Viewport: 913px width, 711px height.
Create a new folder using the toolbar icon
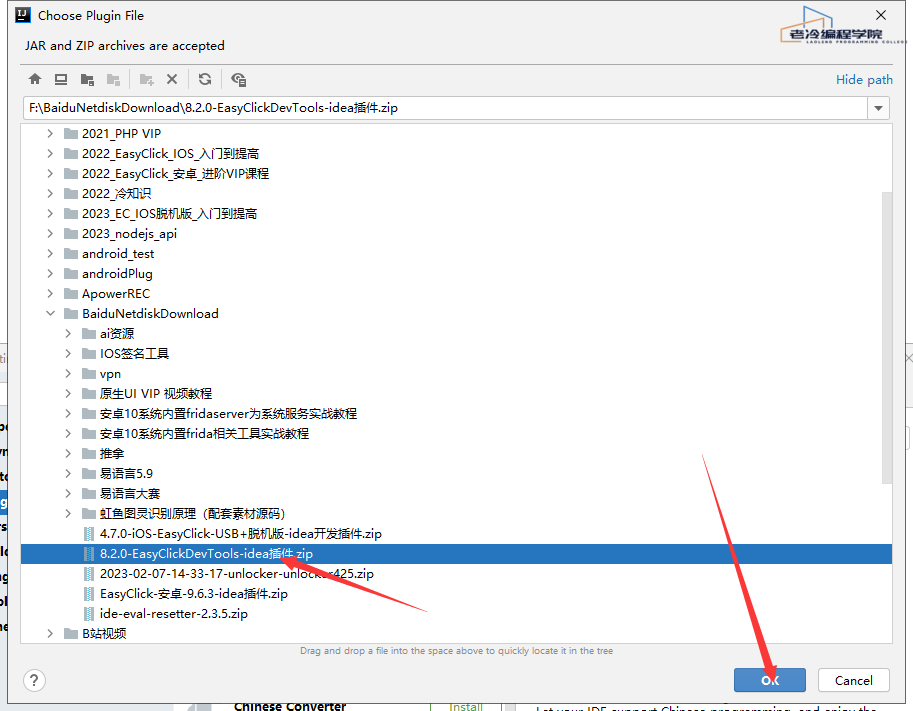coord(146,79)
